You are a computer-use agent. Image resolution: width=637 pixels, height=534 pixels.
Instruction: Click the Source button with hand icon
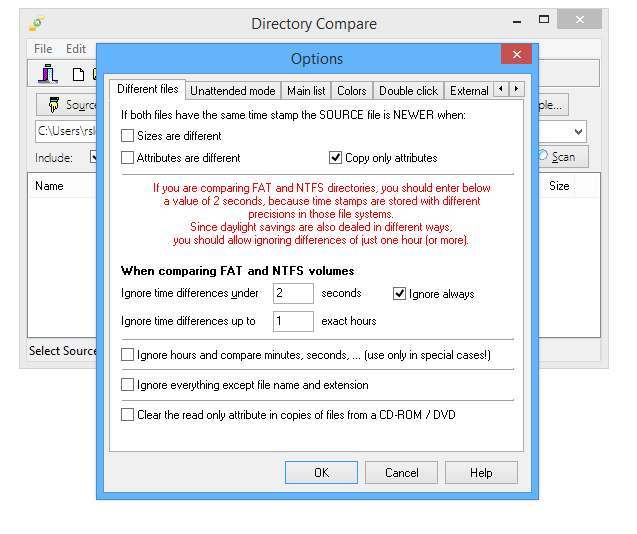point(67,105)
